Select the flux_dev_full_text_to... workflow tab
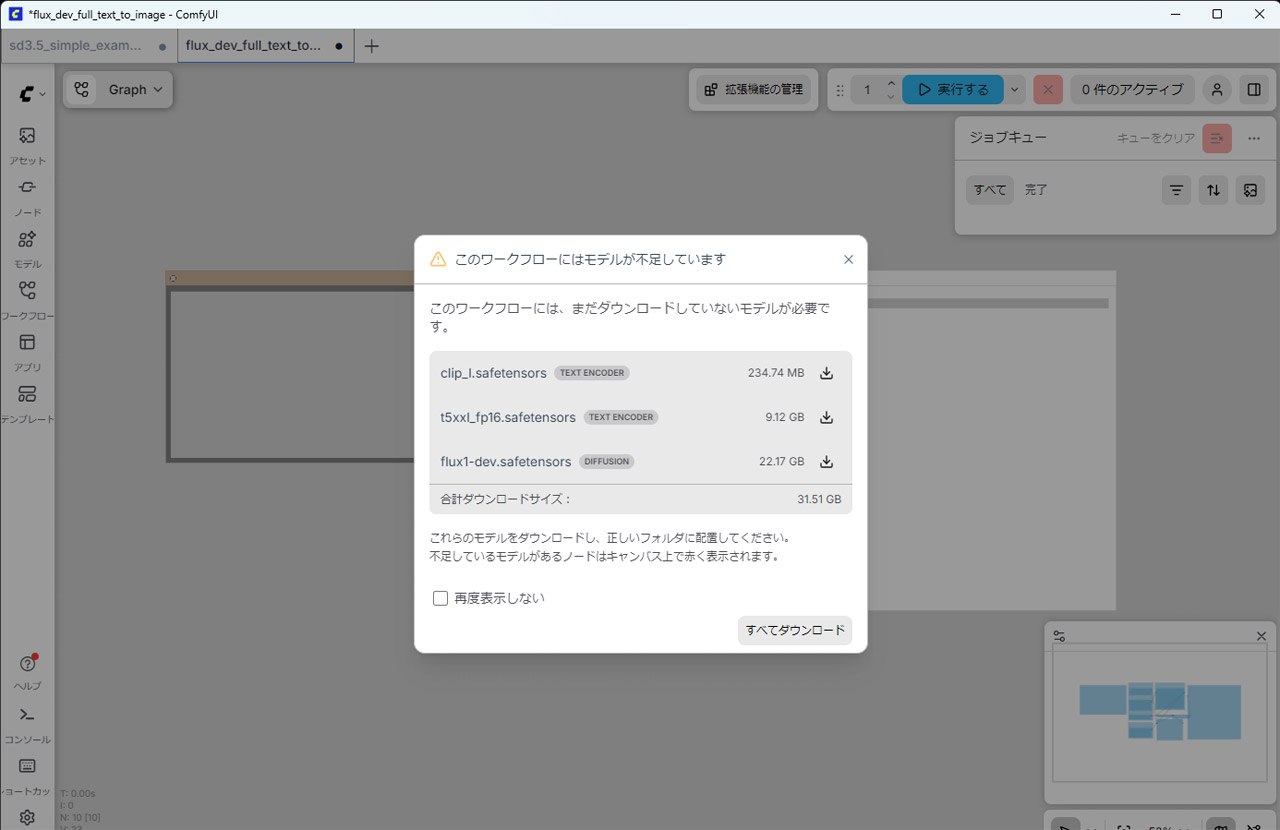The height and width of the screenshot is (830, 1280). click(x=266, y=46)
